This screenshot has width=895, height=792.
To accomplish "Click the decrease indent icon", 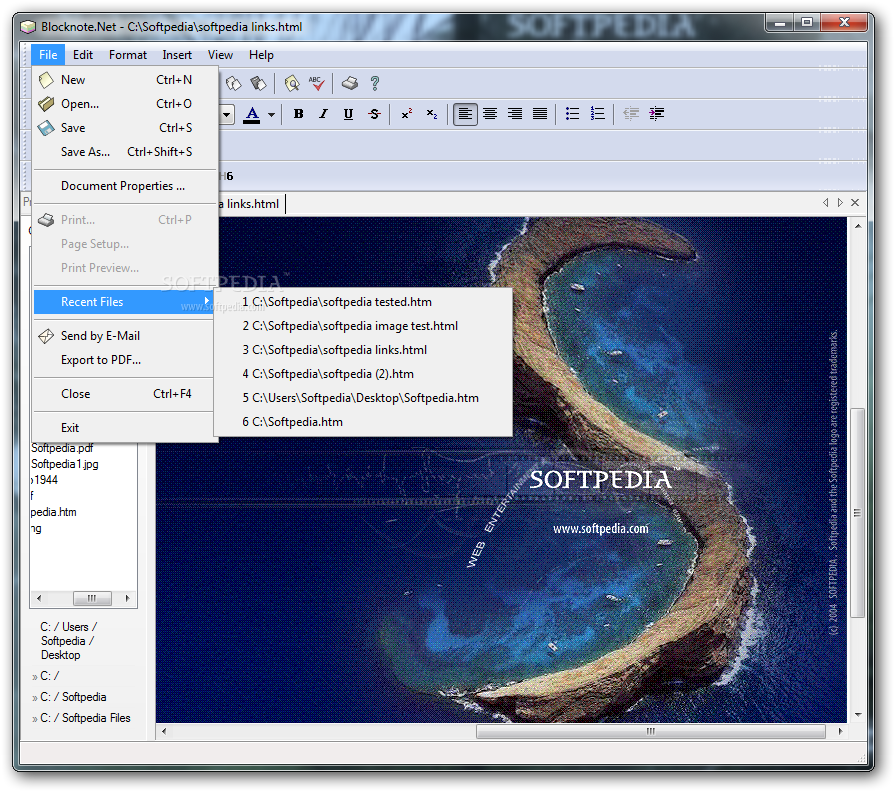I will pyautogui.click(x=631, y=114).
